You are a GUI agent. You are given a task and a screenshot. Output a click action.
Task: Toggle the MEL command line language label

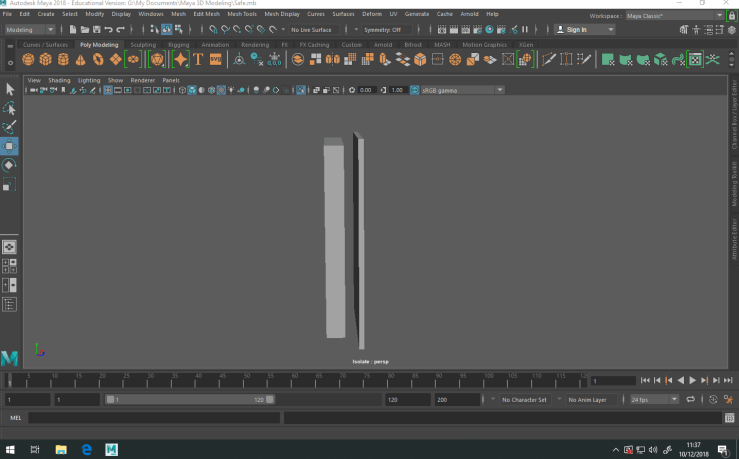click(x=15, y=417)
